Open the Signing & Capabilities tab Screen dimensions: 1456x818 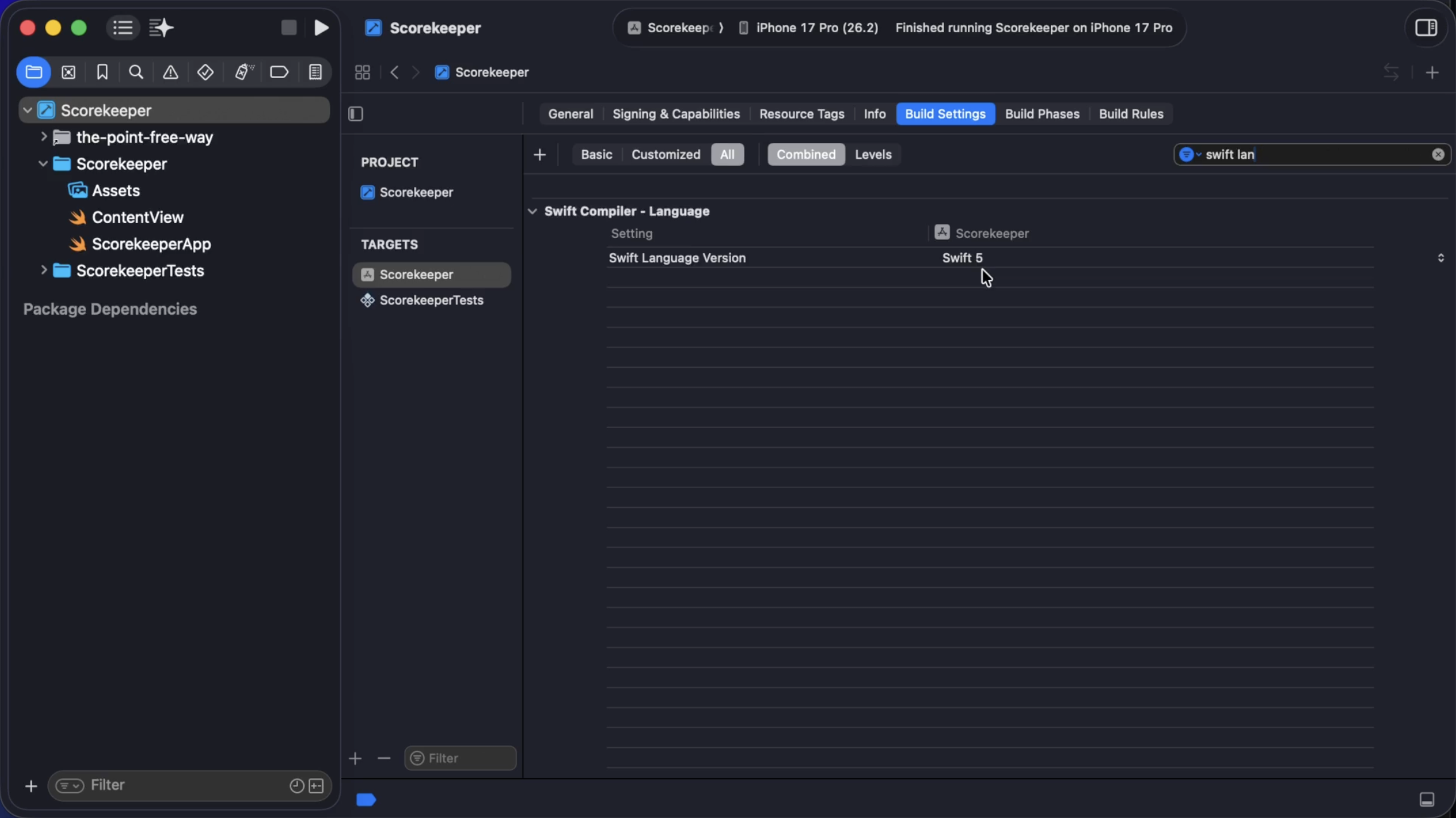[675, 114]
